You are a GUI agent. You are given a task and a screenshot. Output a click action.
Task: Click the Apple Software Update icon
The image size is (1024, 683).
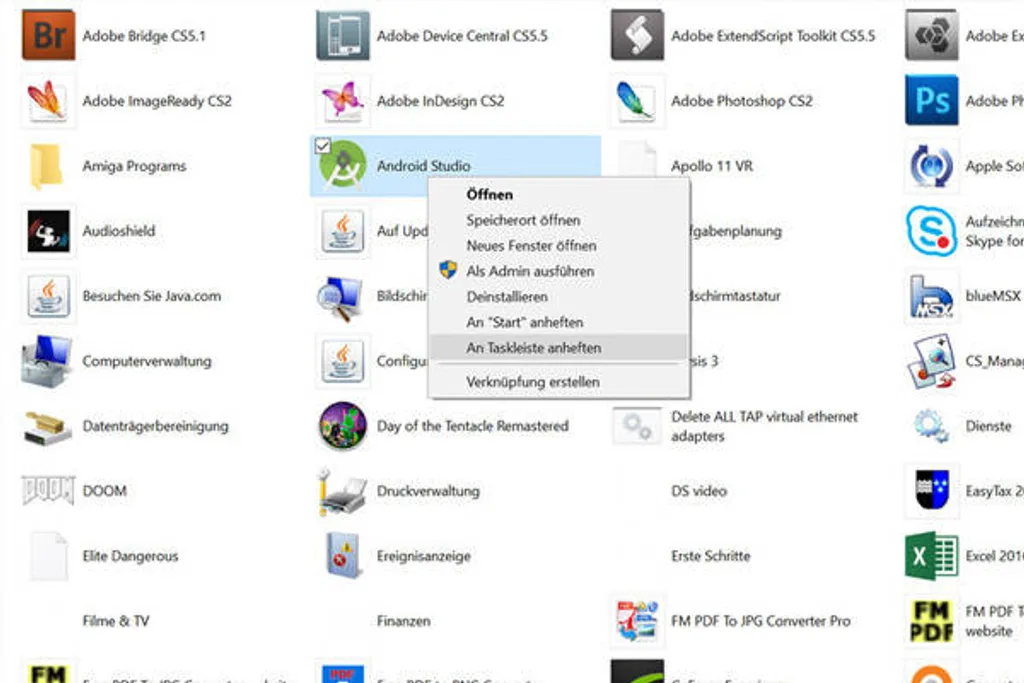932,166
